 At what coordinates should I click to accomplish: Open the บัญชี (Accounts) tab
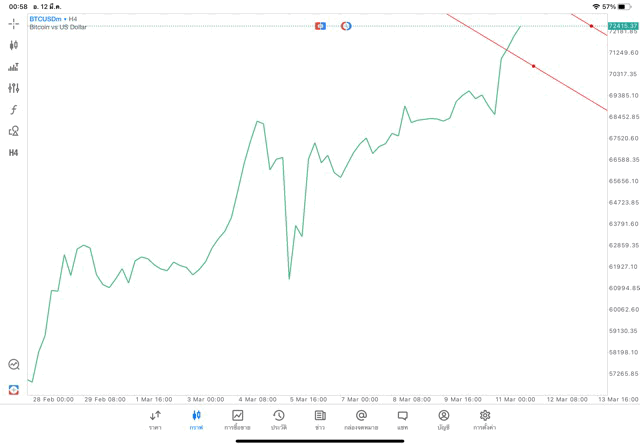coord(443,419)
